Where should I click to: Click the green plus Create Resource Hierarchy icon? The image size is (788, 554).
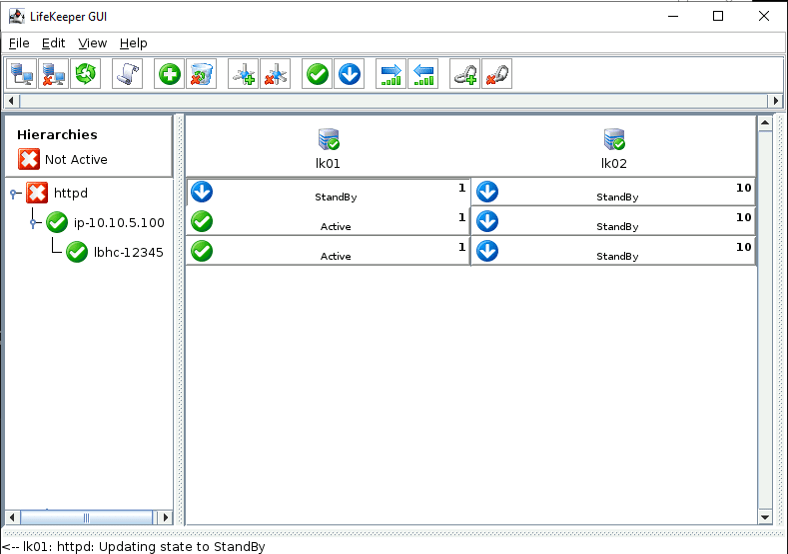tap(169, 74)
